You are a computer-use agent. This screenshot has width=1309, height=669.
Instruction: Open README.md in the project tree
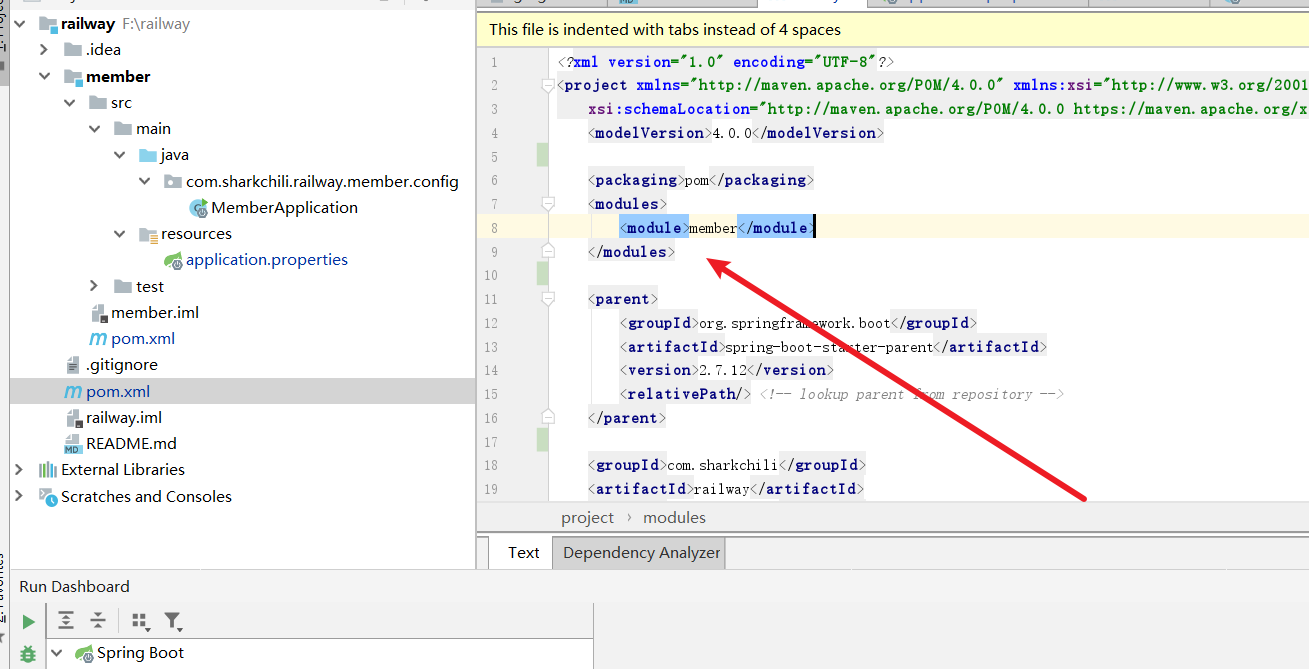click(130, 443)
